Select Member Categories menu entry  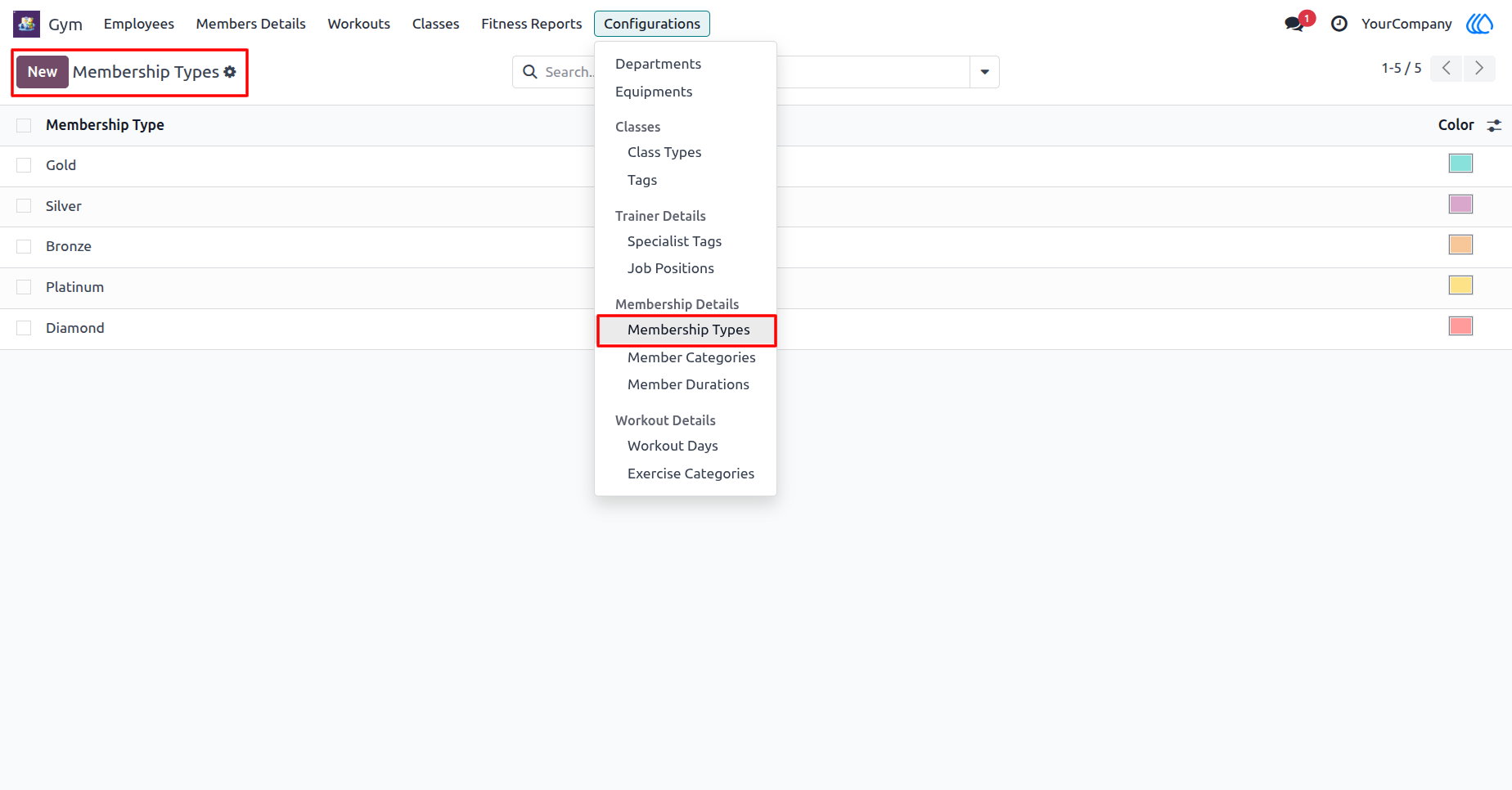(x=686, y=357)
